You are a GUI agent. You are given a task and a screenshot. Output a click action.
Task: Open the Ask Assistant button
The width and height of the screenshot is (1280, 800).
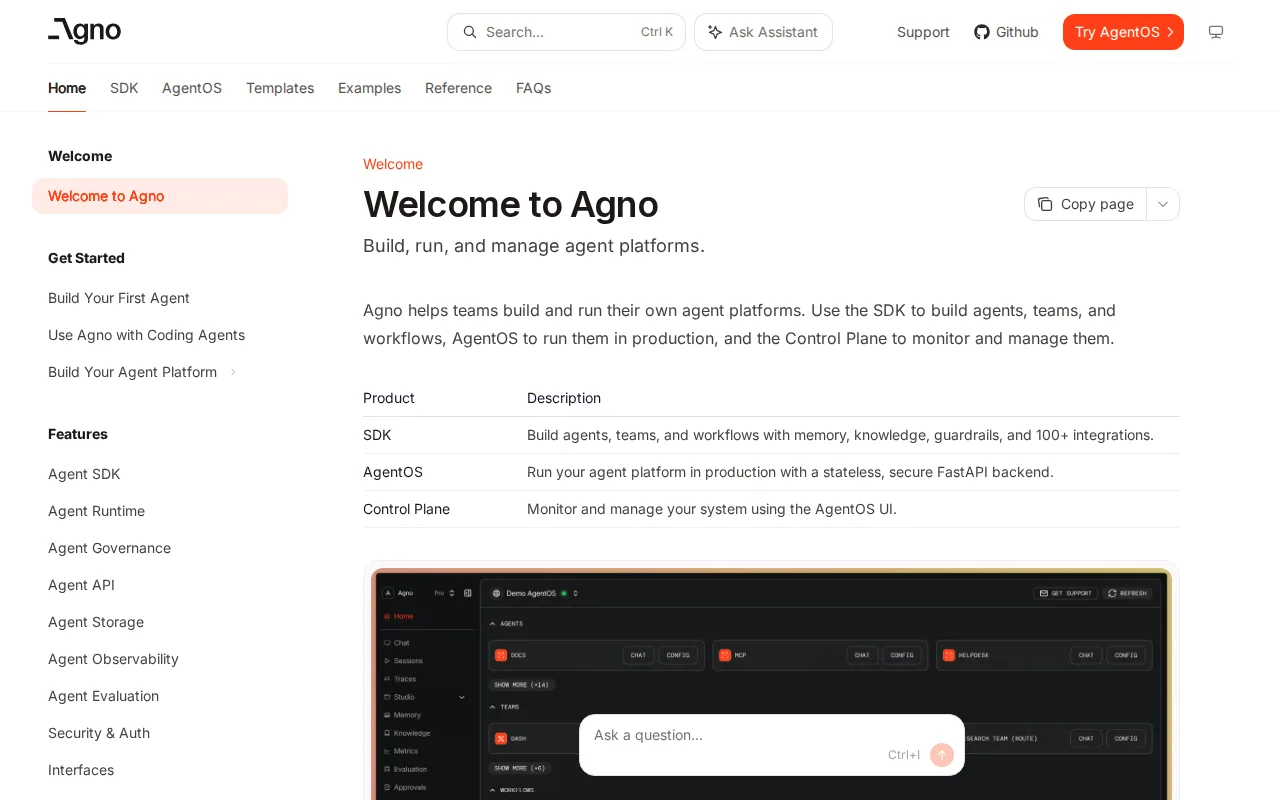click(763, 32)
